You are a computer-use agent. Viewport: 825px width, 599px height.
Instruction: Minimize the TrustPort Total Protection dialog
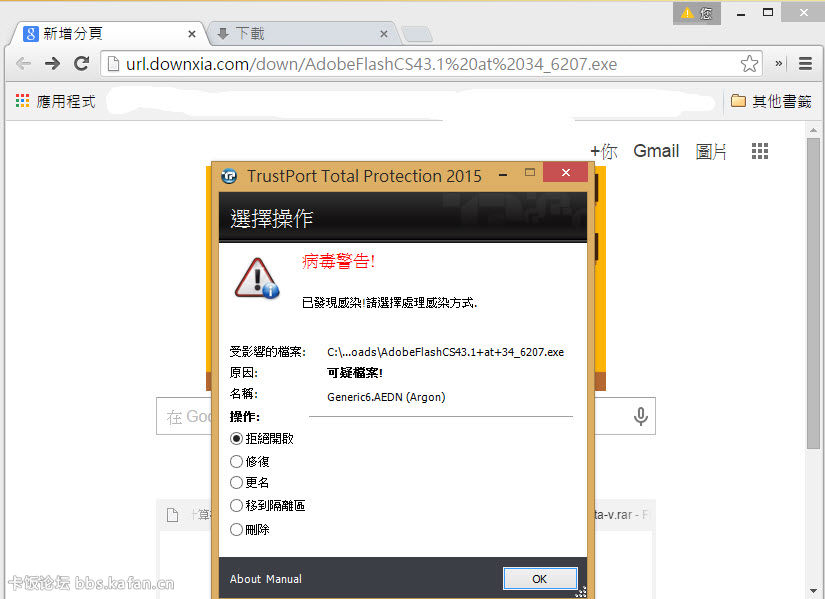point(504,174)
